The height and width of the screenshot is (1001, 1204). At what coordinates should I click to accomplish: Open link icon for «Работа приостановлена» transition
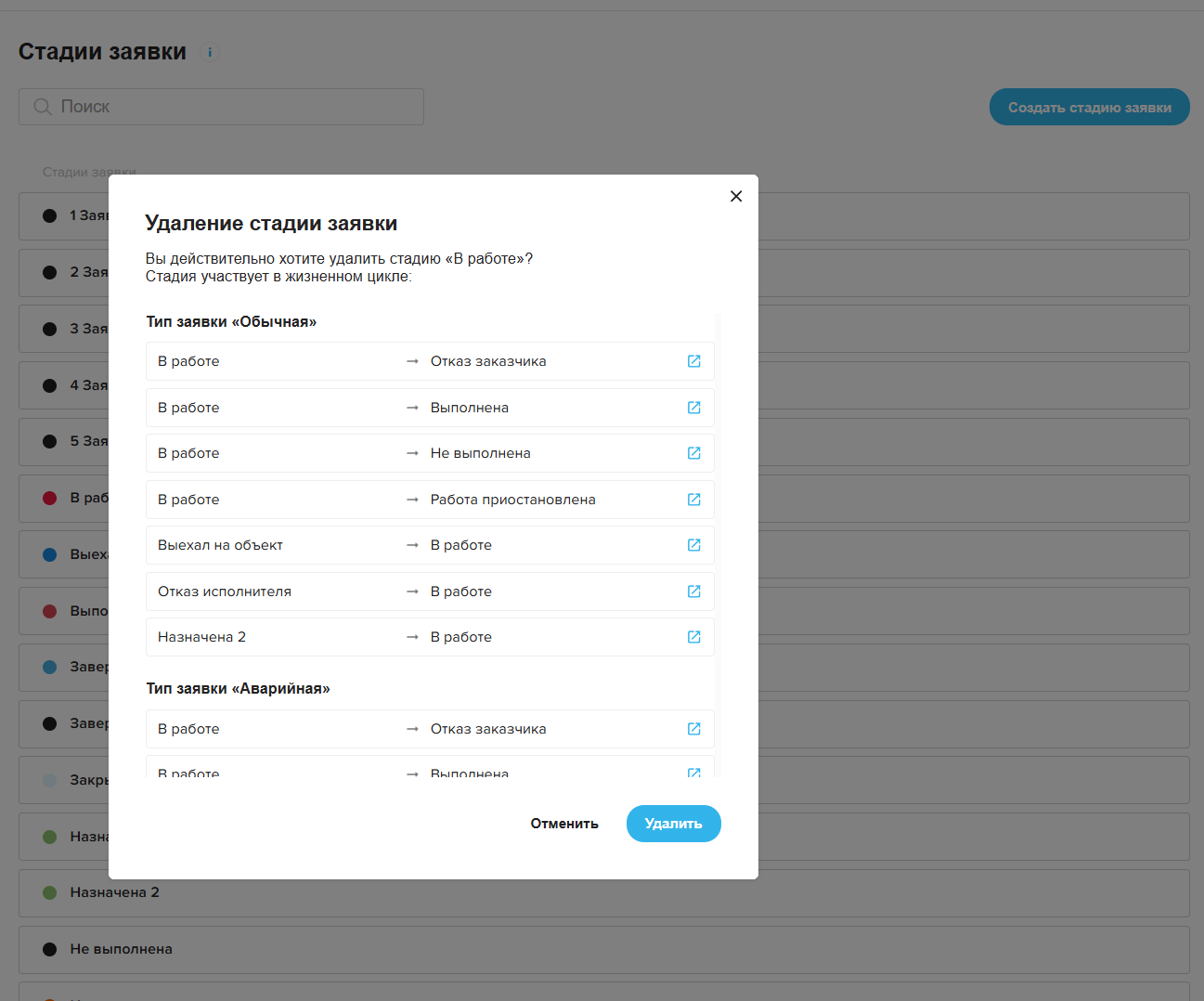click(x=693, y=500)
